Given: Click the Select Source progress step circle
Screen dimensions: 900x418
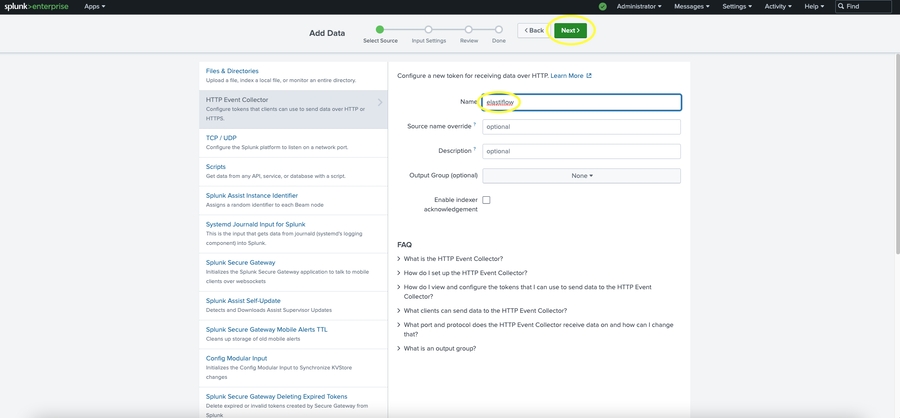Looking at the screenshot, I should (x=380, y=30).
